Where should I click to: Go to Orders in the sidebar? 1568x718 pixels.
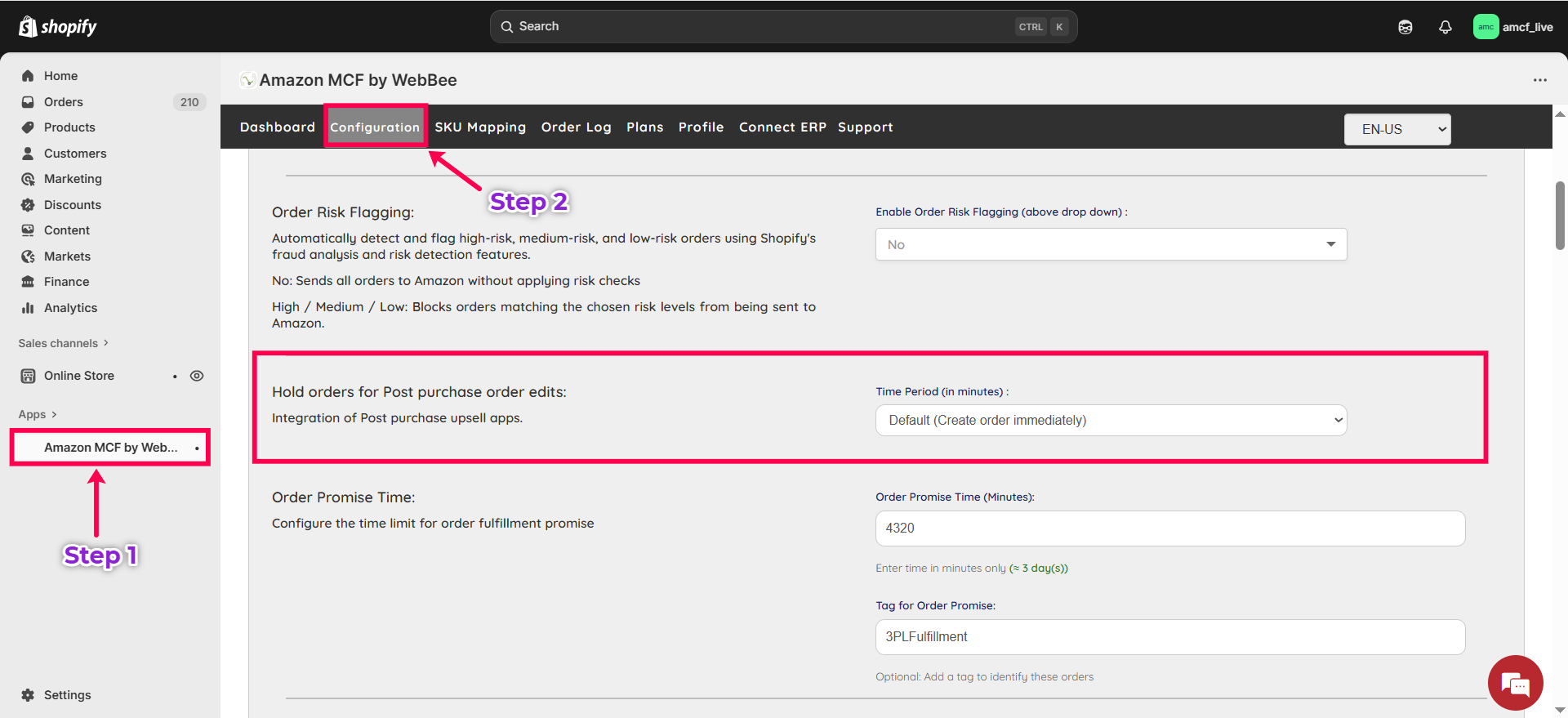[x=64, y=102]
